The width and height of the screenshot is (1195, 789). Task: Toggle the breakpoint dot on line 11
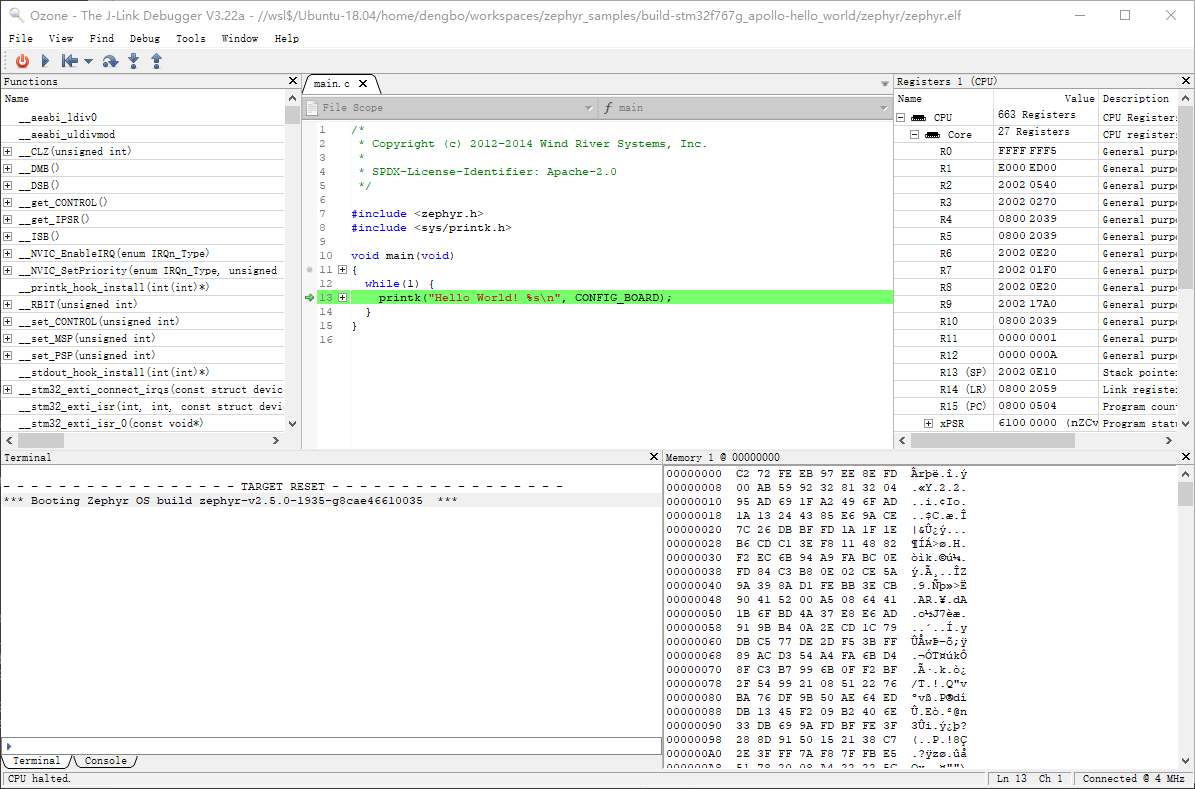[x=309, y=270]
